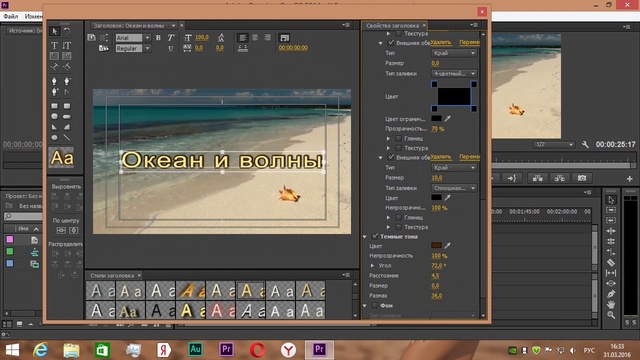The image size is (640, 360).
Task: Toggle italic text formatting
Action: tap(171, 38)
